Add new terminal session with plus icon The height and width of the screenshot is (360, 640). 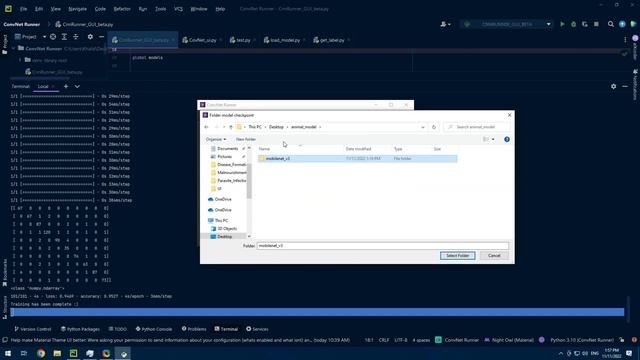pyautogui.click(x=66, y=87)
